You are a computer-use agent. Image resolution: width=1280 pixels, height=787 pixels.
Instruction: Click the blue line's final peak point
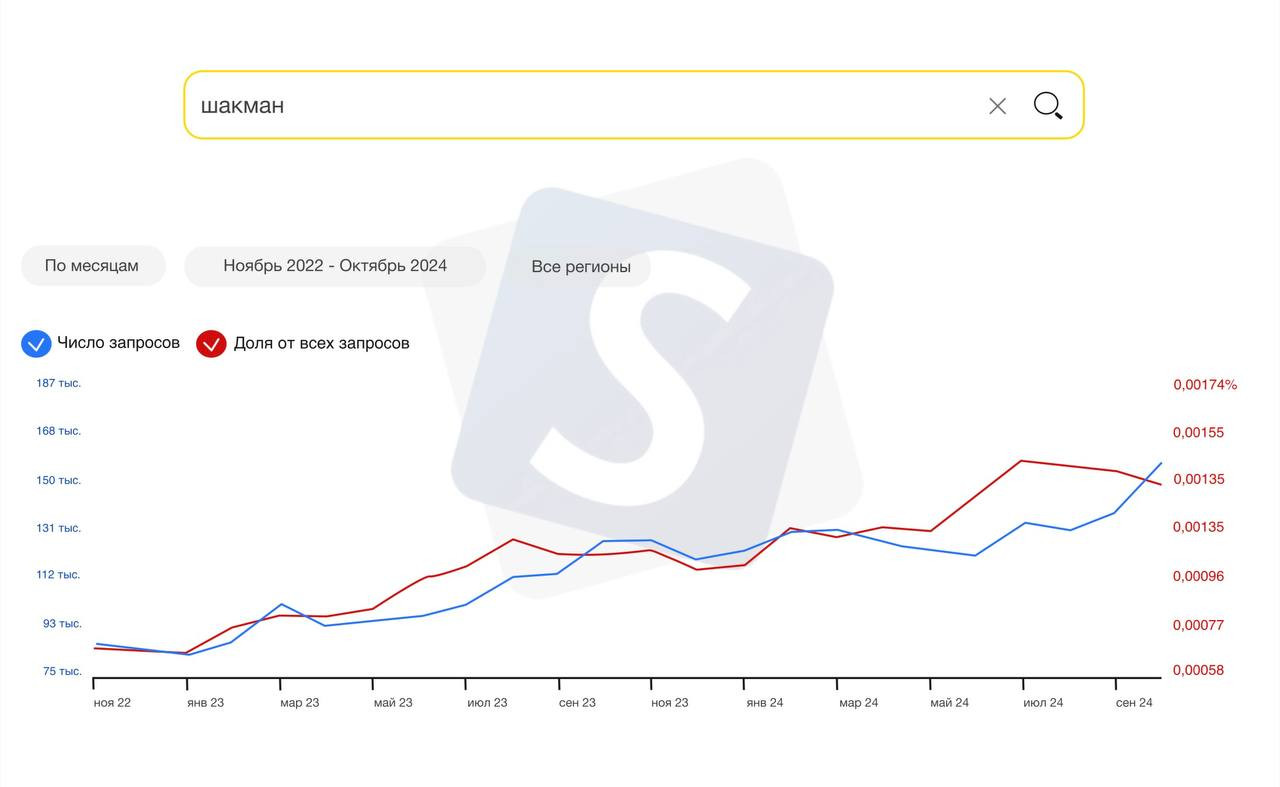(1161, 463)
